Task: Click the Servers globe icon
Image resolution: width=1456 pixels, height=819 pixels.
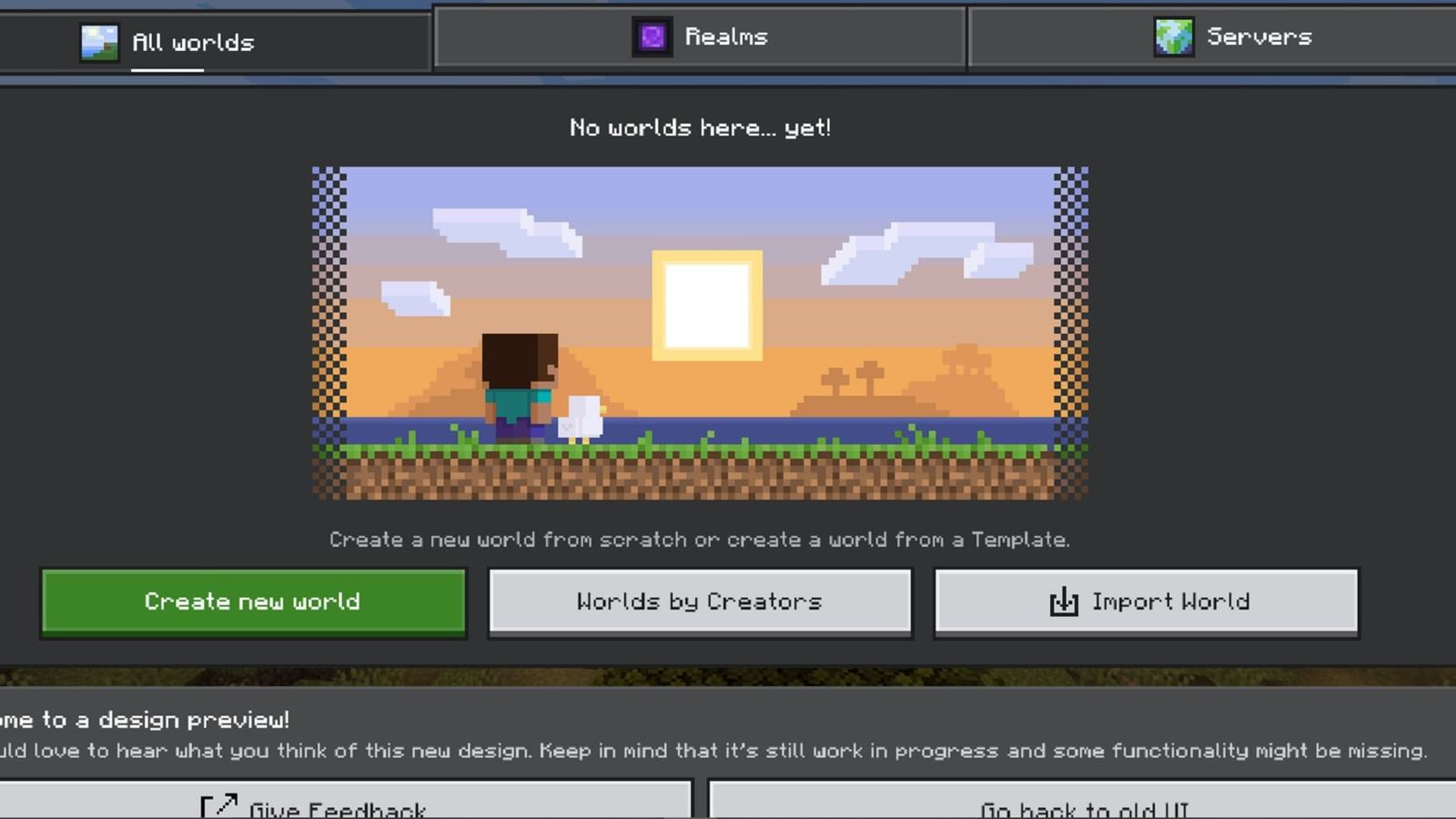Action: coord(1173,37)
